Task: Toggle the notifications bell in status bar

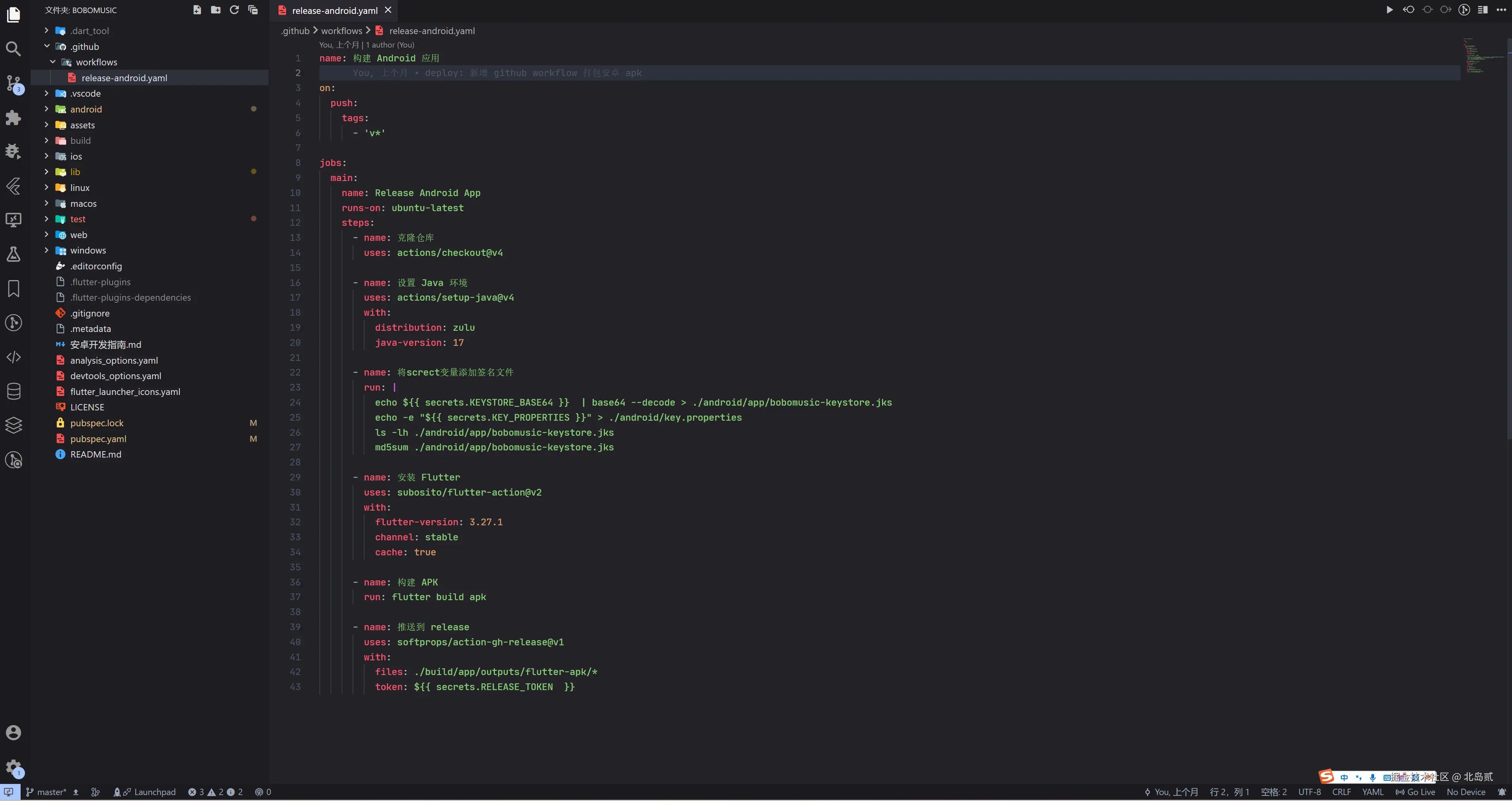Action: coord(1501,792)
